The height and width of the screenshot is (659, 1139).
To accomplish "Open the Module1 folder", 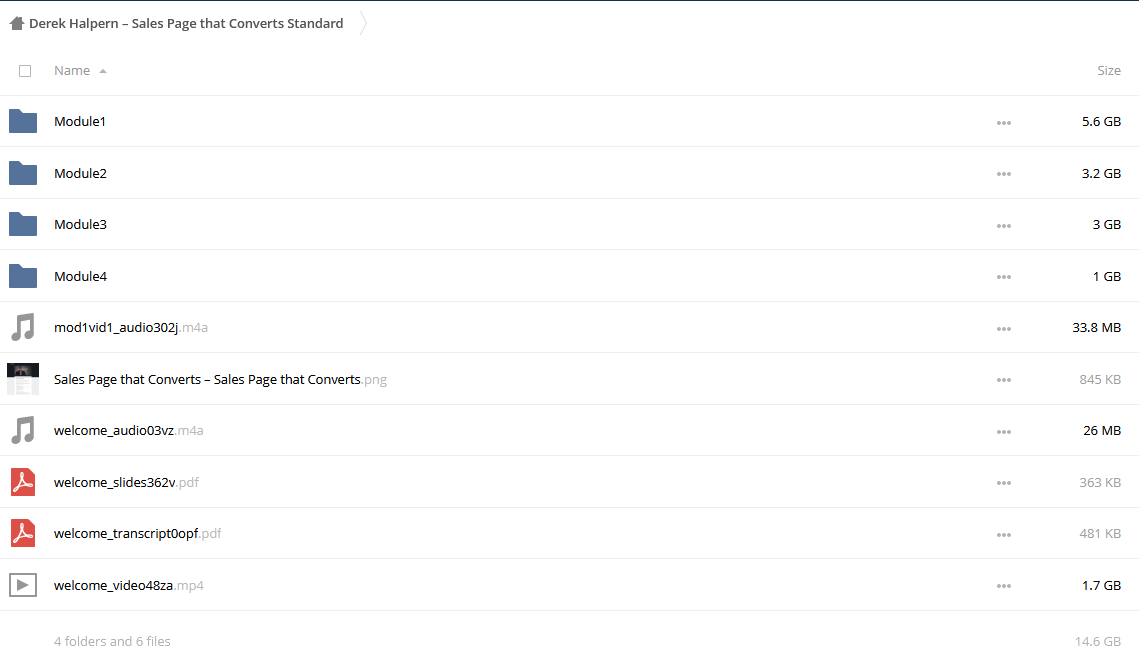I will [x=80, y=121].
